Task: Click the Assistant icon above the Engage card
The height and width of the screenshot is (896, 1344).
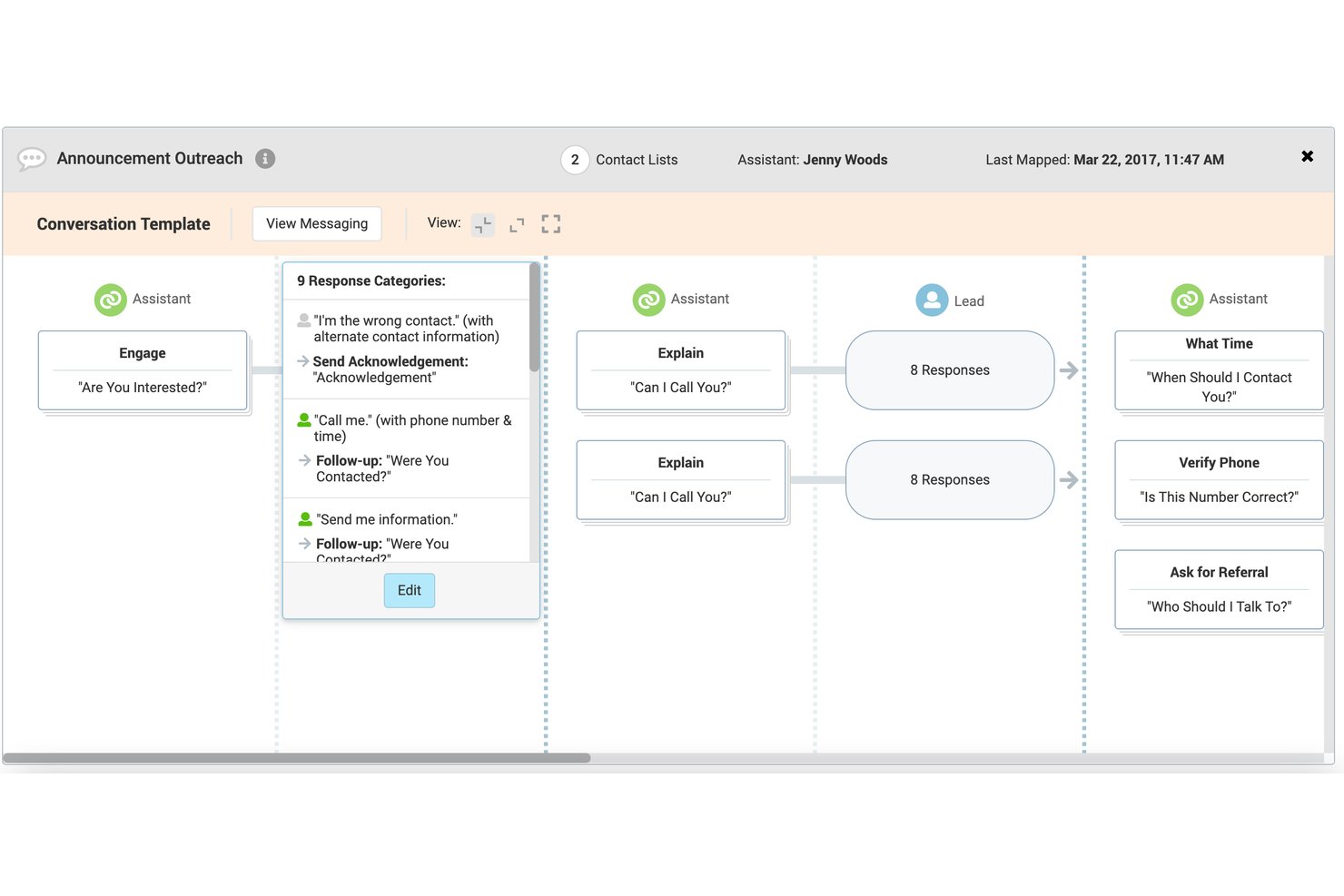Action: [x=111, y=300]
